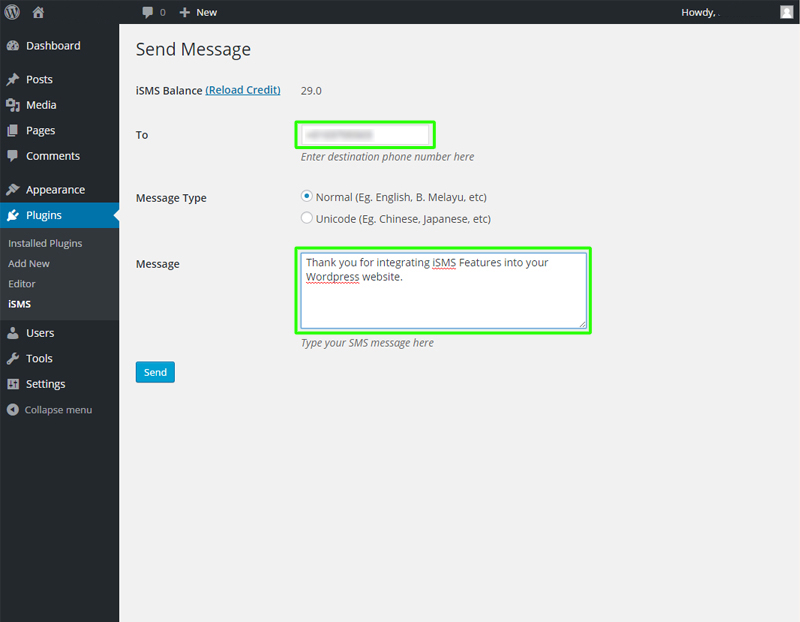Viewport: 800px width, 622px height.
Task: Click the Settings sliders icon
Action: [13, 384]
